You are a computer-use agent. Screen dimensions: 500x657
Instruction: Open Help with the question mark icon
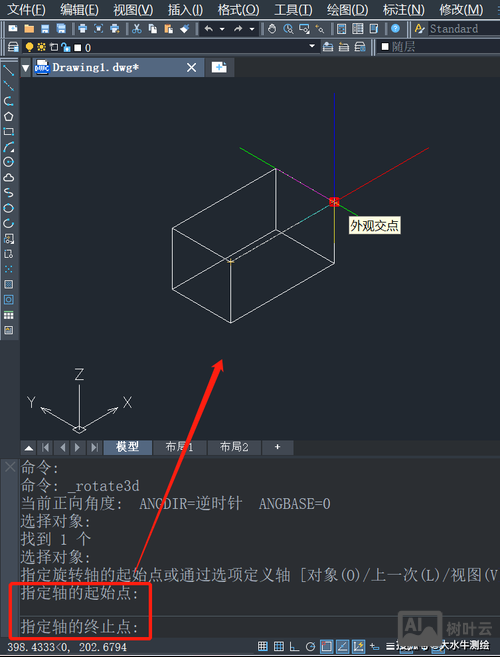tap(395, 29)
